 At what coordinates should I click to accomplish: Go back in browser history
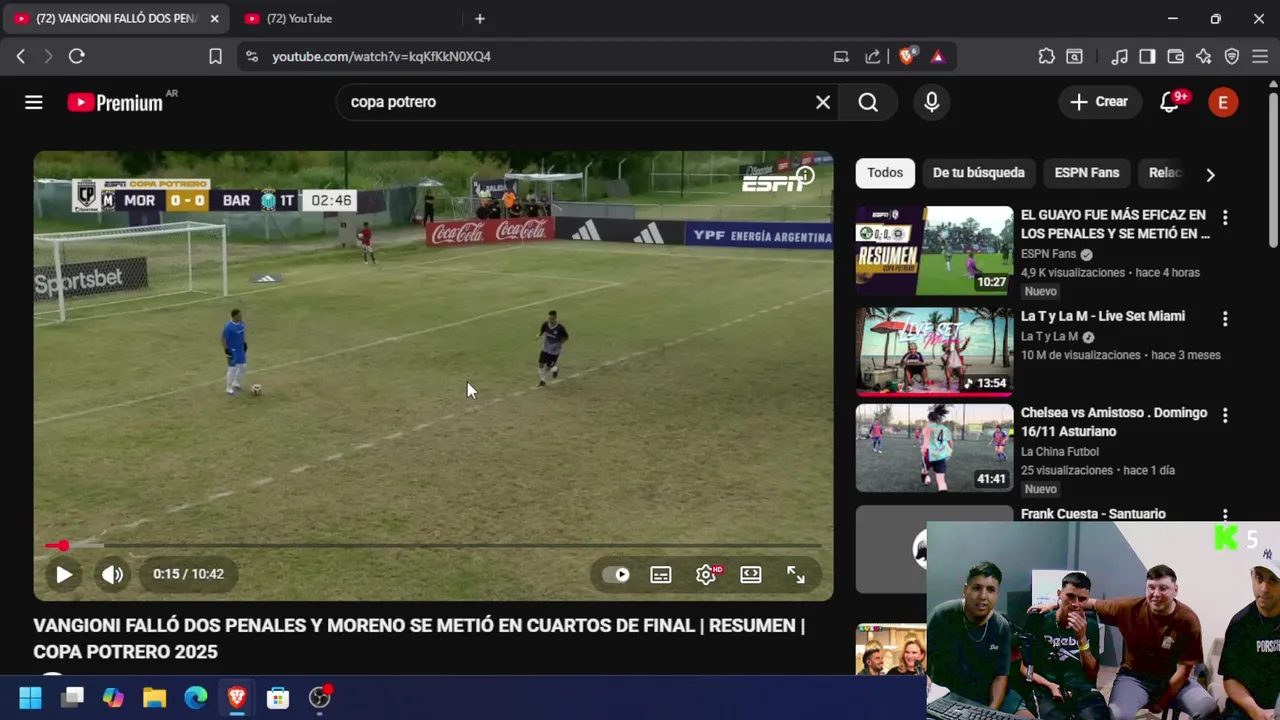point(21,57)
